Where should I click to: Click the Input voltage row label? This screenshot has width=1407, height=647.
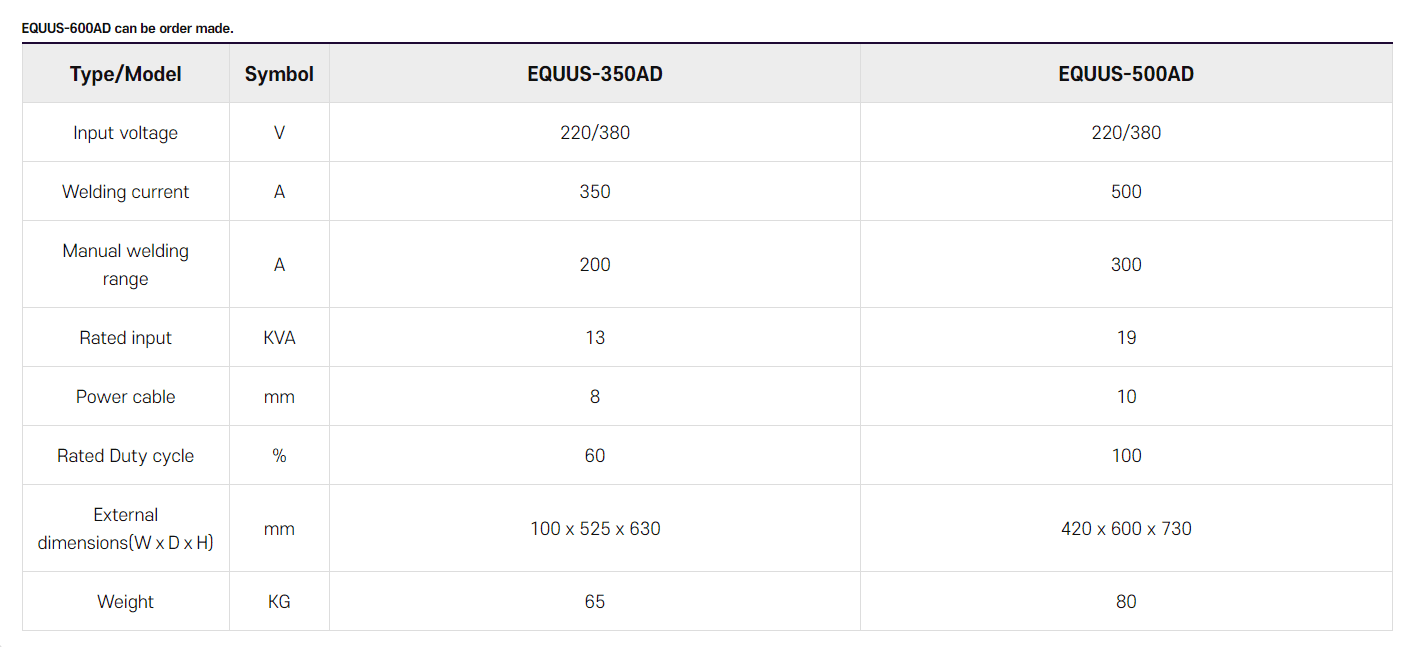(126, 133)
